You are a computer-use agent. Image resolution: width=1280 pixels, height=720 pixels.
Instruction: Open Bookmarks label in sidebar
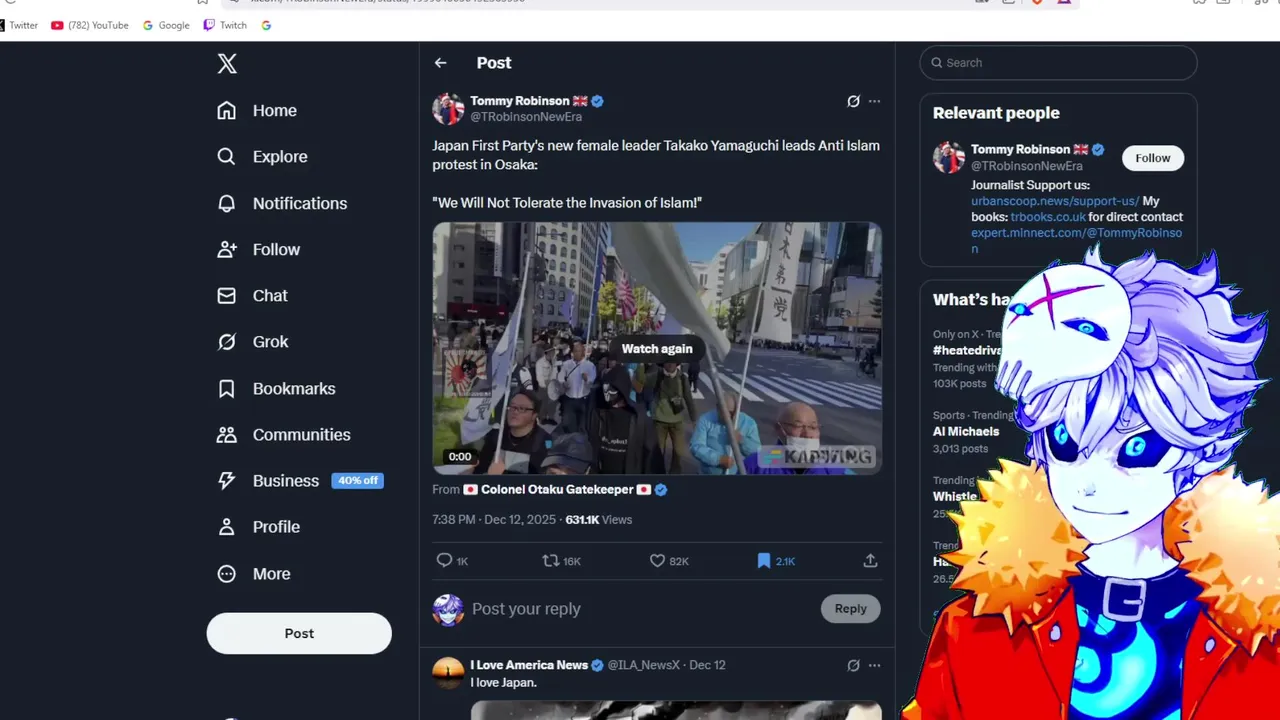click(x=294, y=388)
